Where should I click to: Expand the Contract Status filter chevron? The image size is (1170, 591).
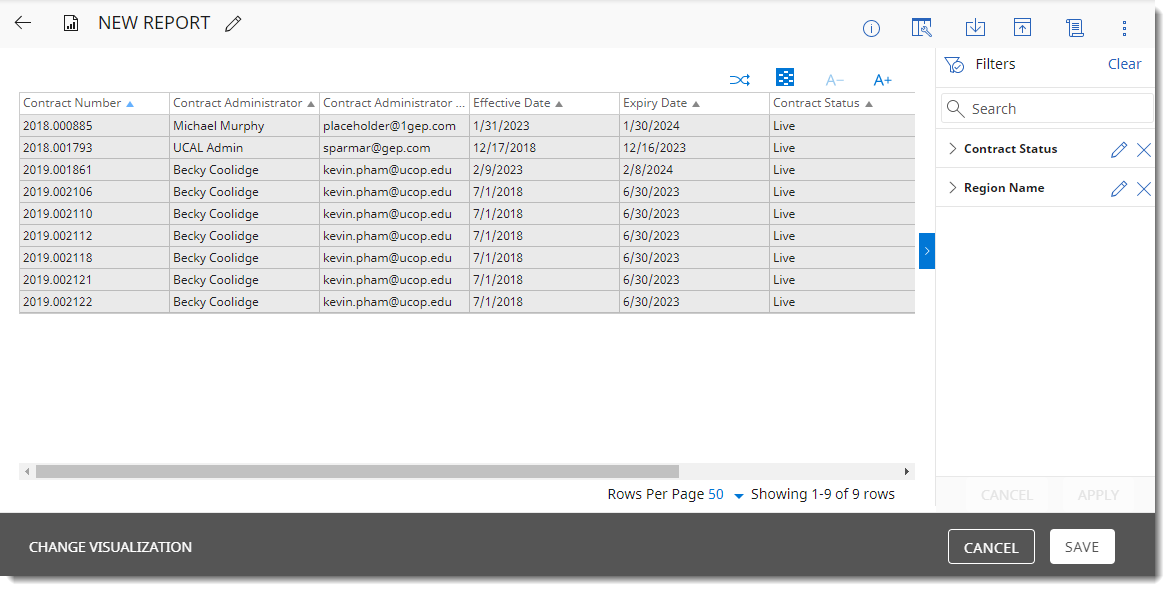pyautogui.click(x=952, y=148)
